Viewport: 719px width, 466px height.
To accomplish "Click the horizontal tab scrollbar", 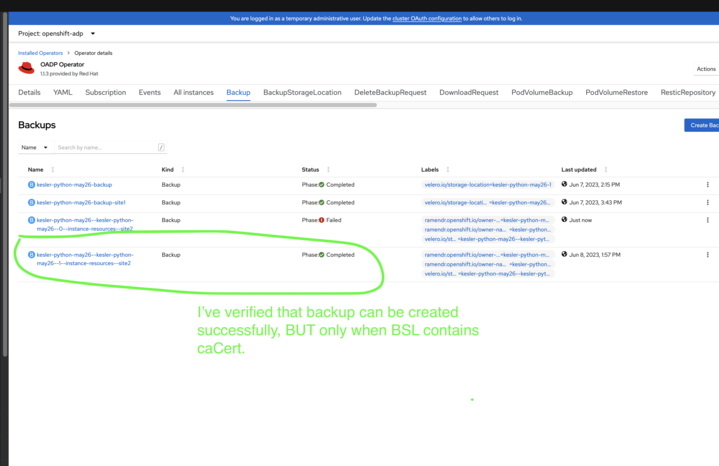I will click(193, 105).
